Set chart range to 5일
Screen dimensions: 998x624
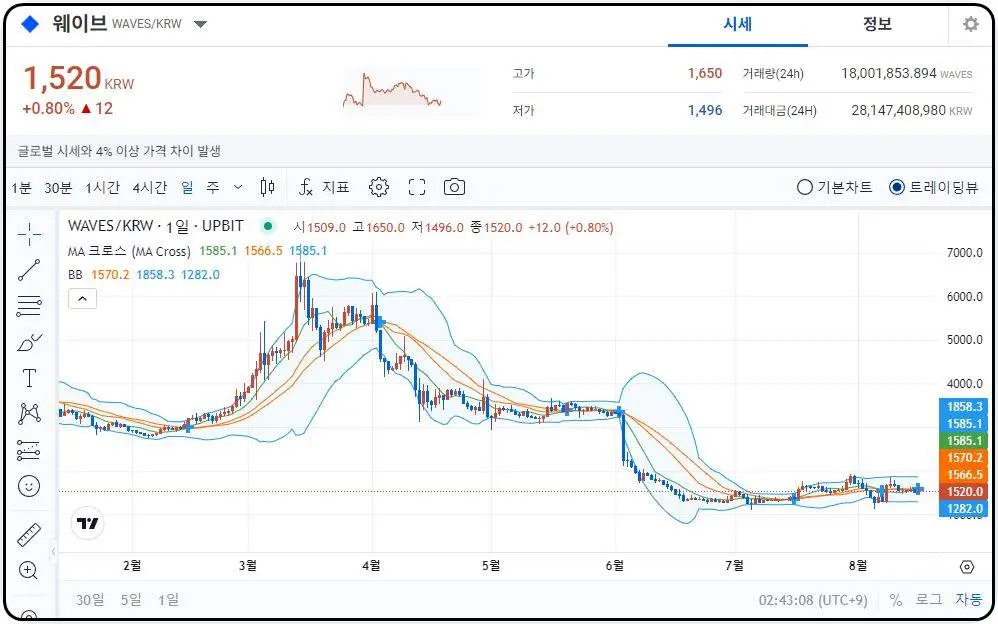(x=132, y=600)
